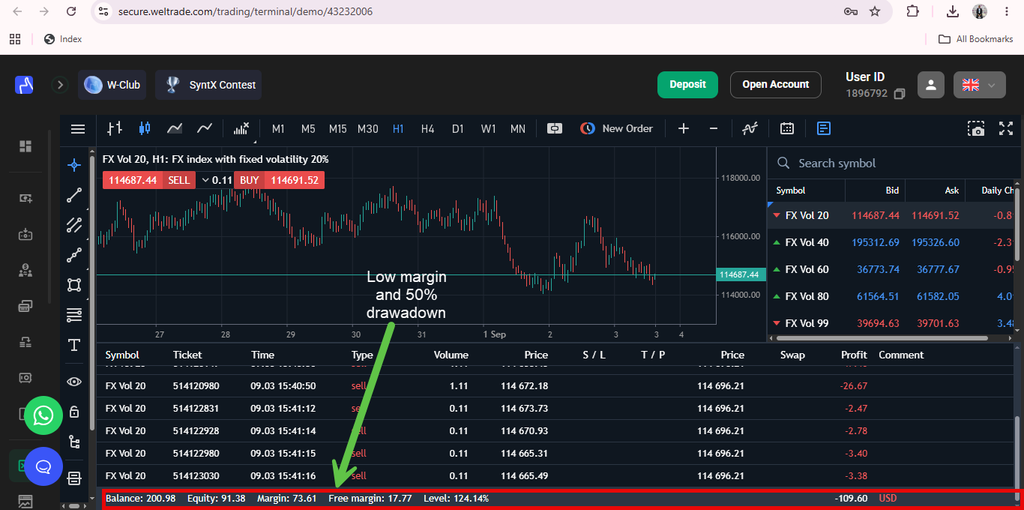Click the browser reload button
This screenshot has width=1024, height=510.
pos(71,12)
